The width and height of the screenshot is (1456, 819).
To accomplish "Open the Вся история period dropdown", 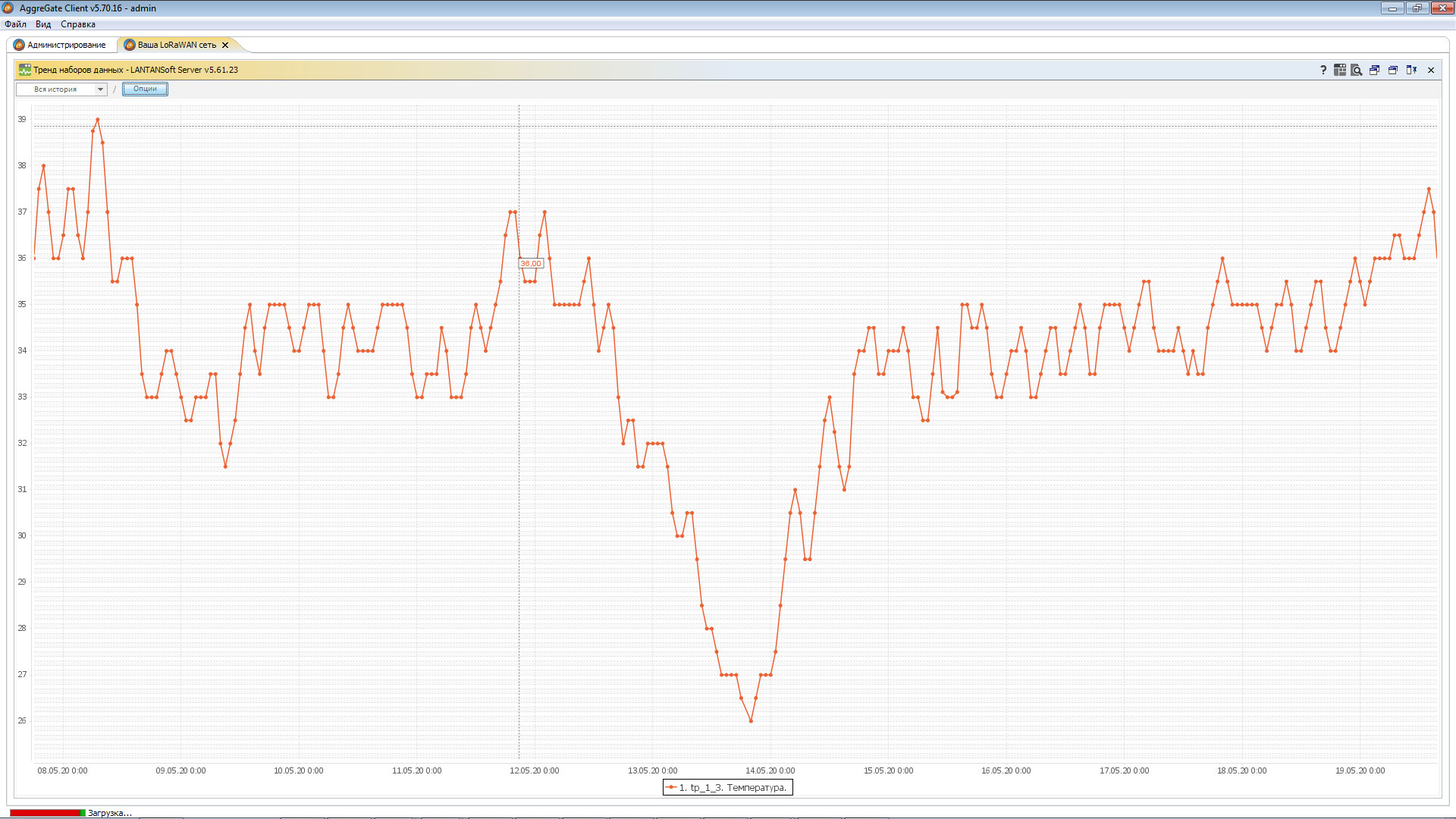I will [61, 89].
